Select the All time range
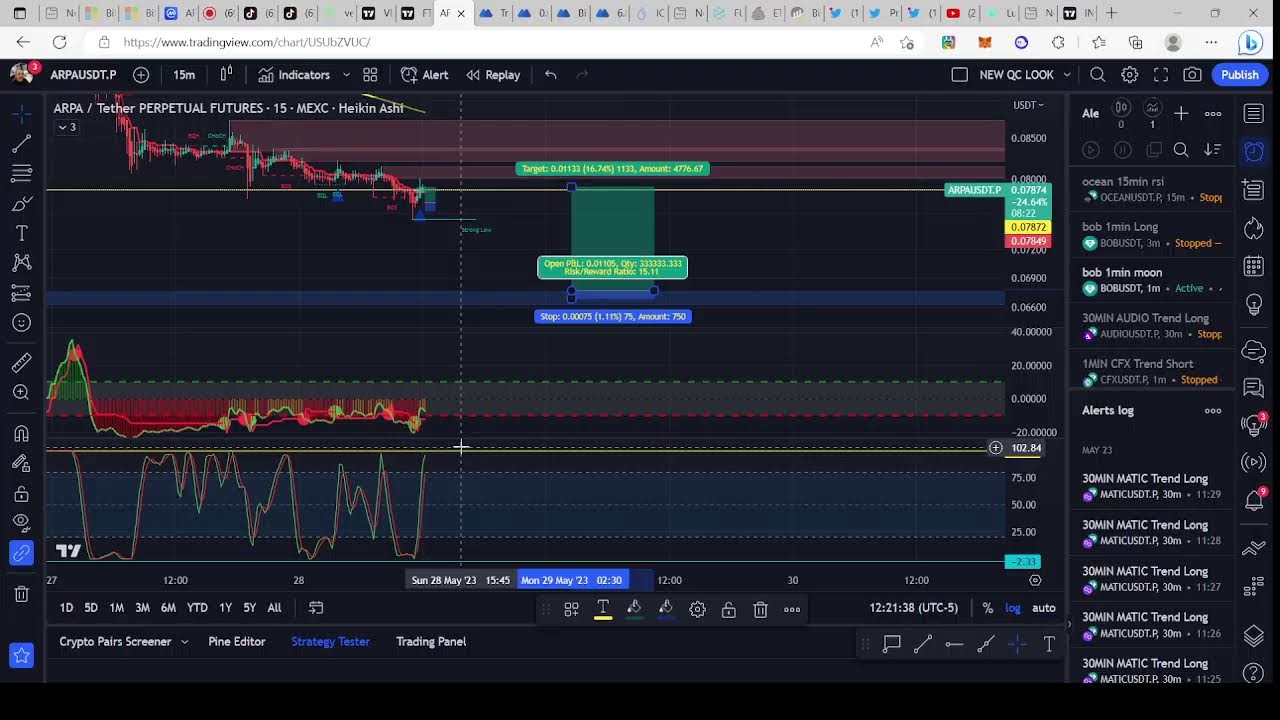The height and width of the screenshot is (720, 1280). 274,608
